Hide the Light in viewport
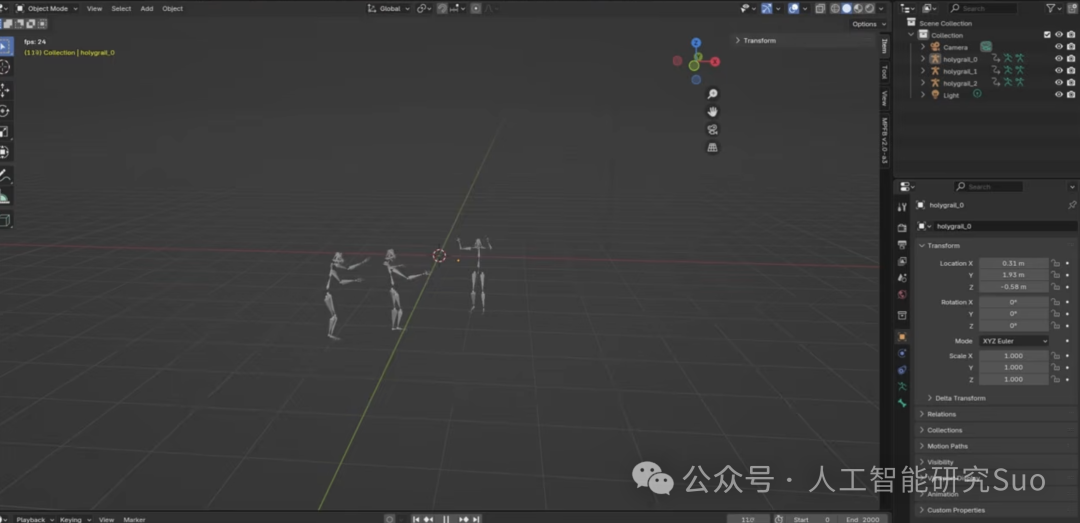The width and height of the screenshot is (1080, 523). [1059, 94]
